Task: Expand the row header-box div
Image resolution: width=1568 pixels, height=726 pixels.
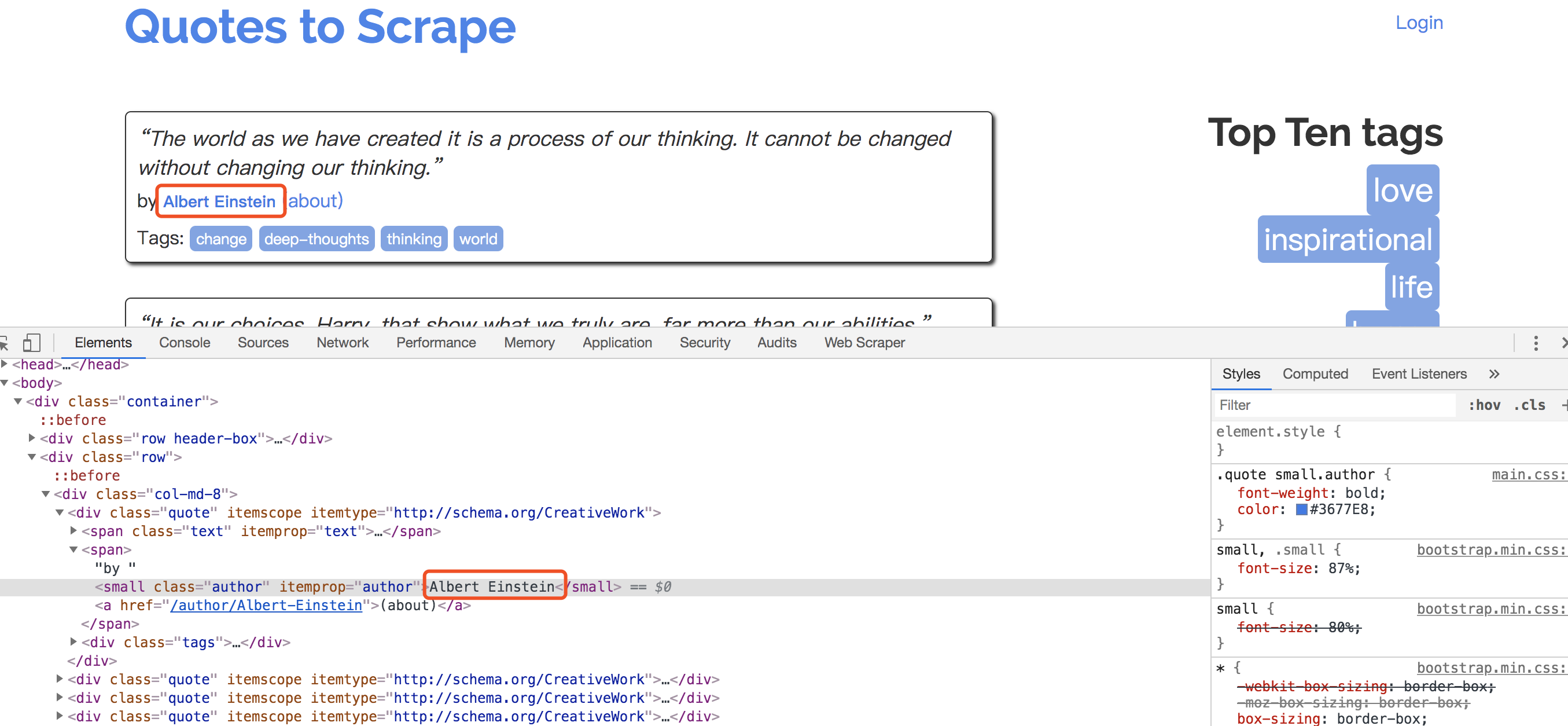Action: tap(32, 438)
